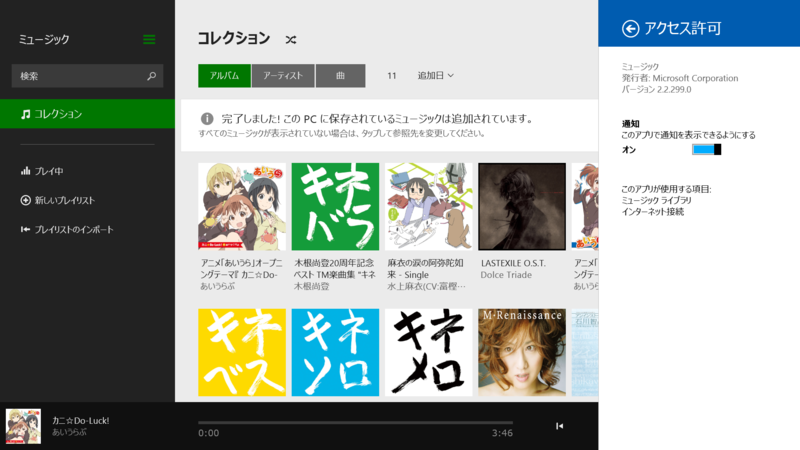The height and width of the screenshot is (450, 800).
Task: Click the search magnifier icon
Action: [152, 76]
